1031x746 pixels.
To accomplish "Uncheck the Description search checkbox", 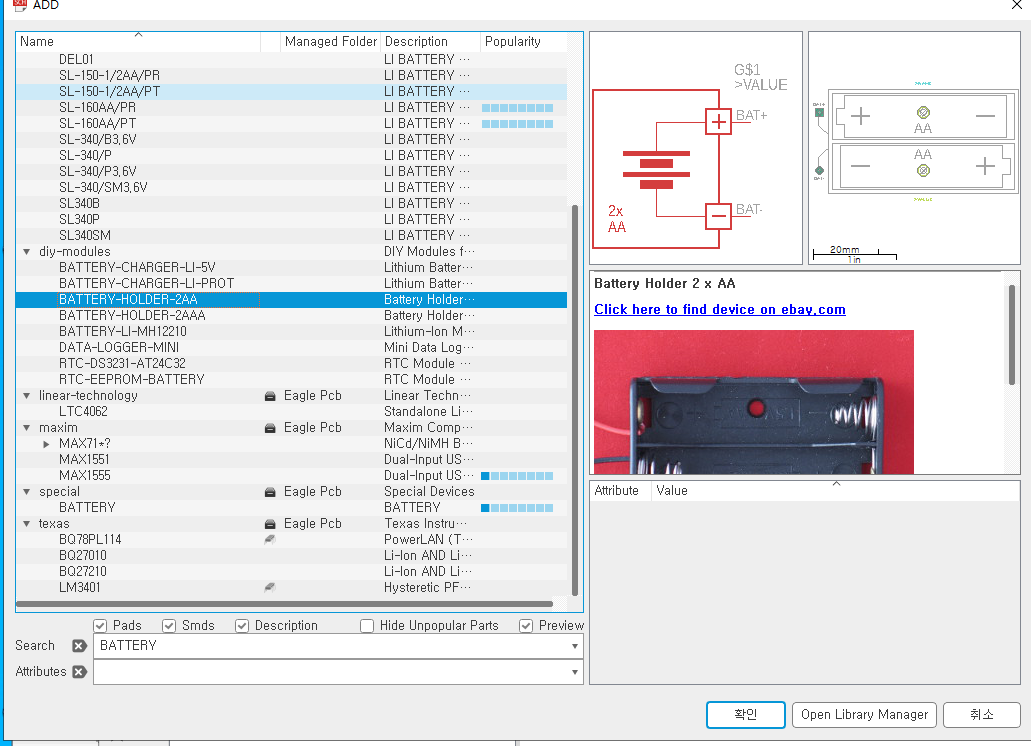I will [x=242, y=626].
